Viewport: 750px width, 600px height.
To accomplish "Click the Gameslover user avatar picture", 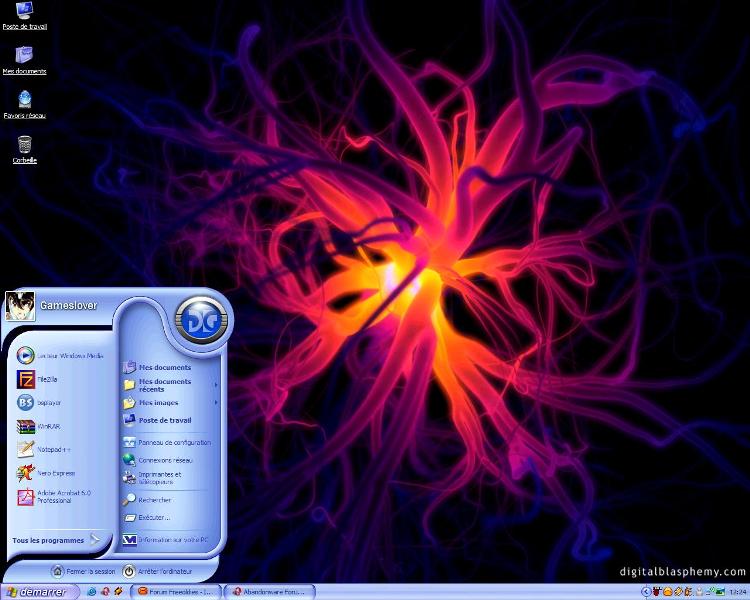I will click(20, 306).
